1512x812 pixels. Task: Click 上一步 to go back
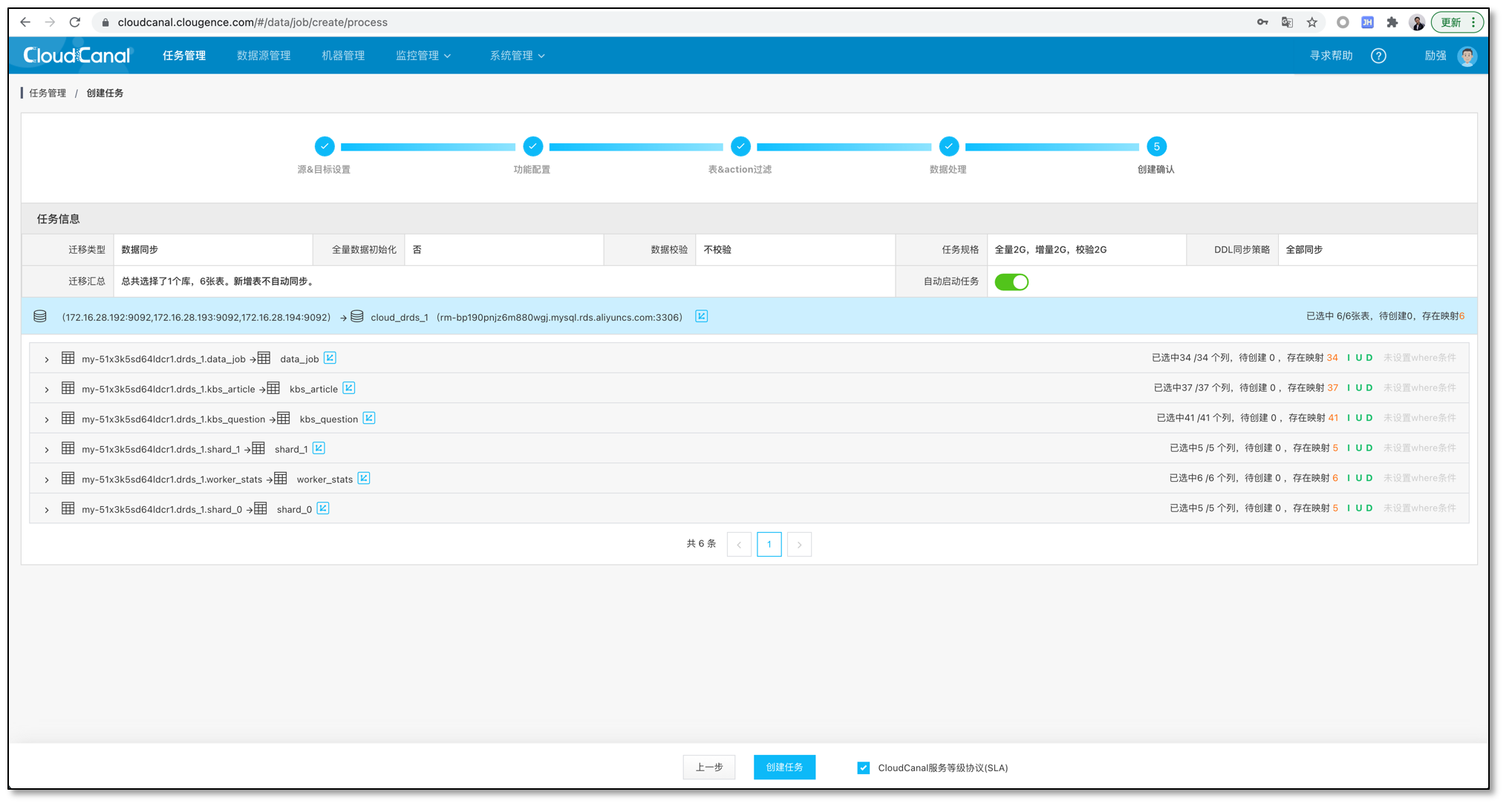(708, 767)
